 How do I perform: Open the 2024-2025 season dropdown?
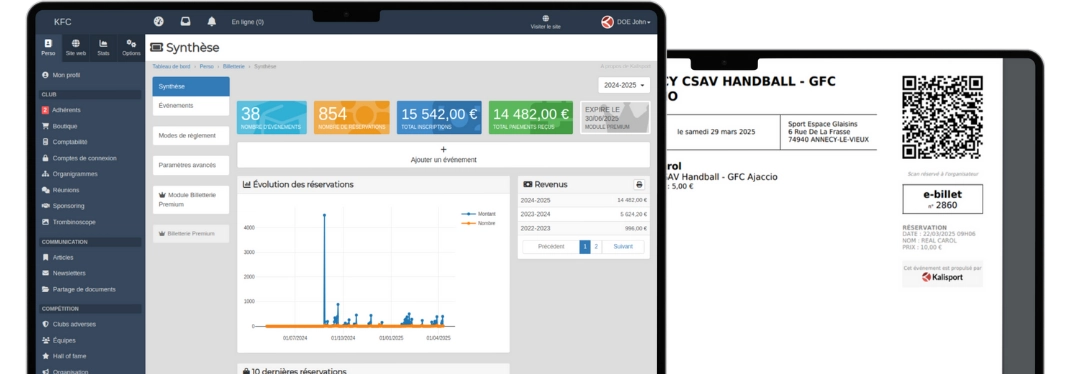click(x=624, y=85)
